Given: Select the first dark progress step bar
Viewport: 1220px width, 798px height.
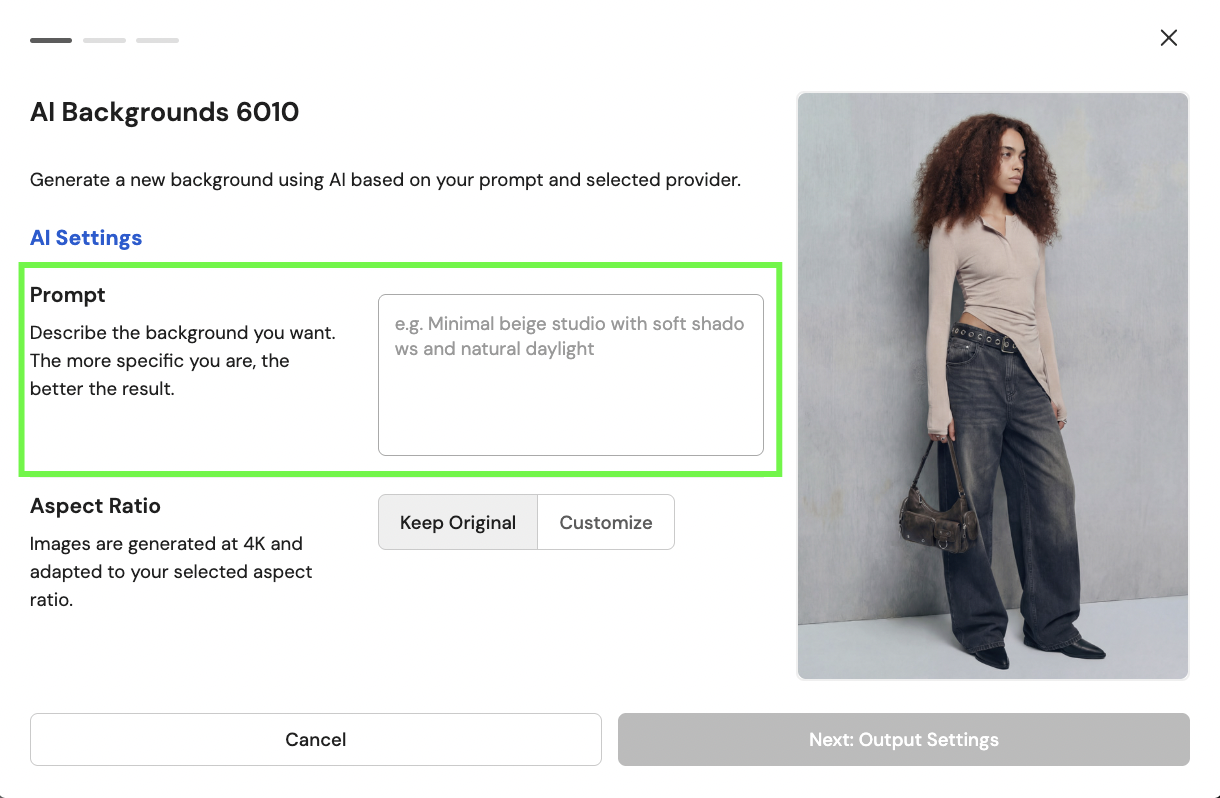Looking at the screenshot, I should click(51, 40).
